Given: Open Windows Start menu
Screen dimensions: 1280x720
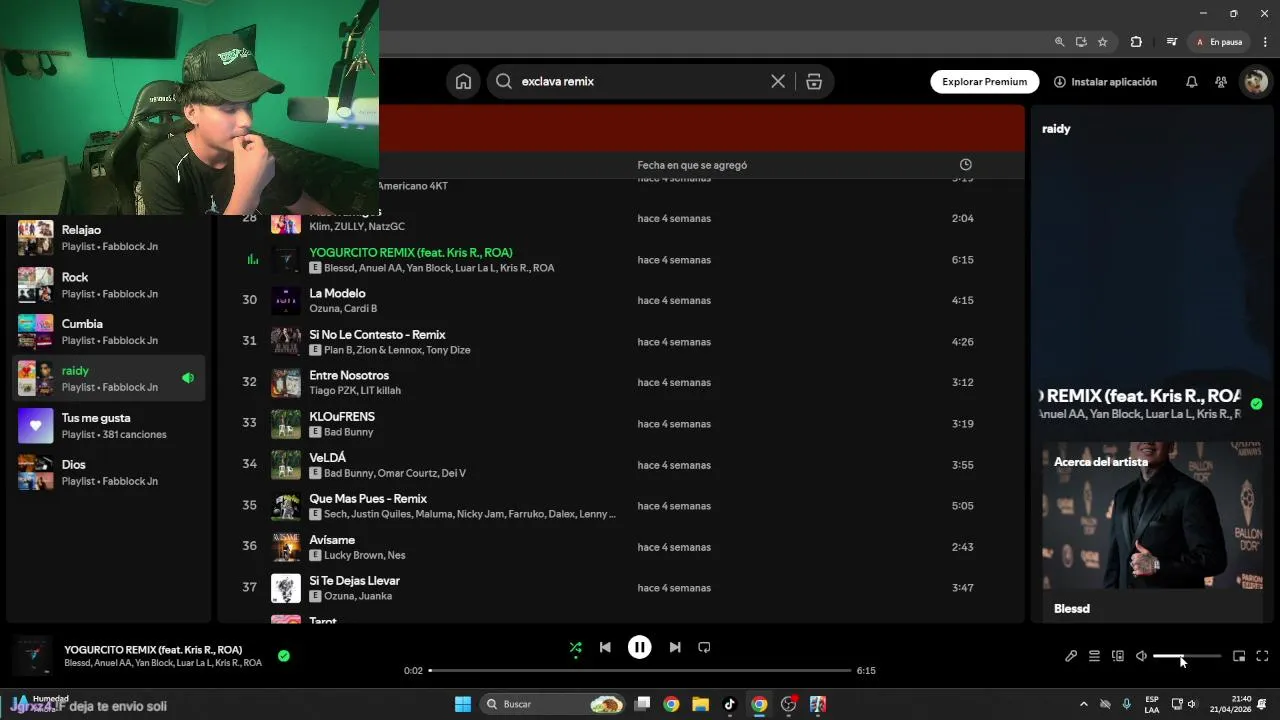Looking at the screenshot, I should pyautogui.click(x=463, y=704).
